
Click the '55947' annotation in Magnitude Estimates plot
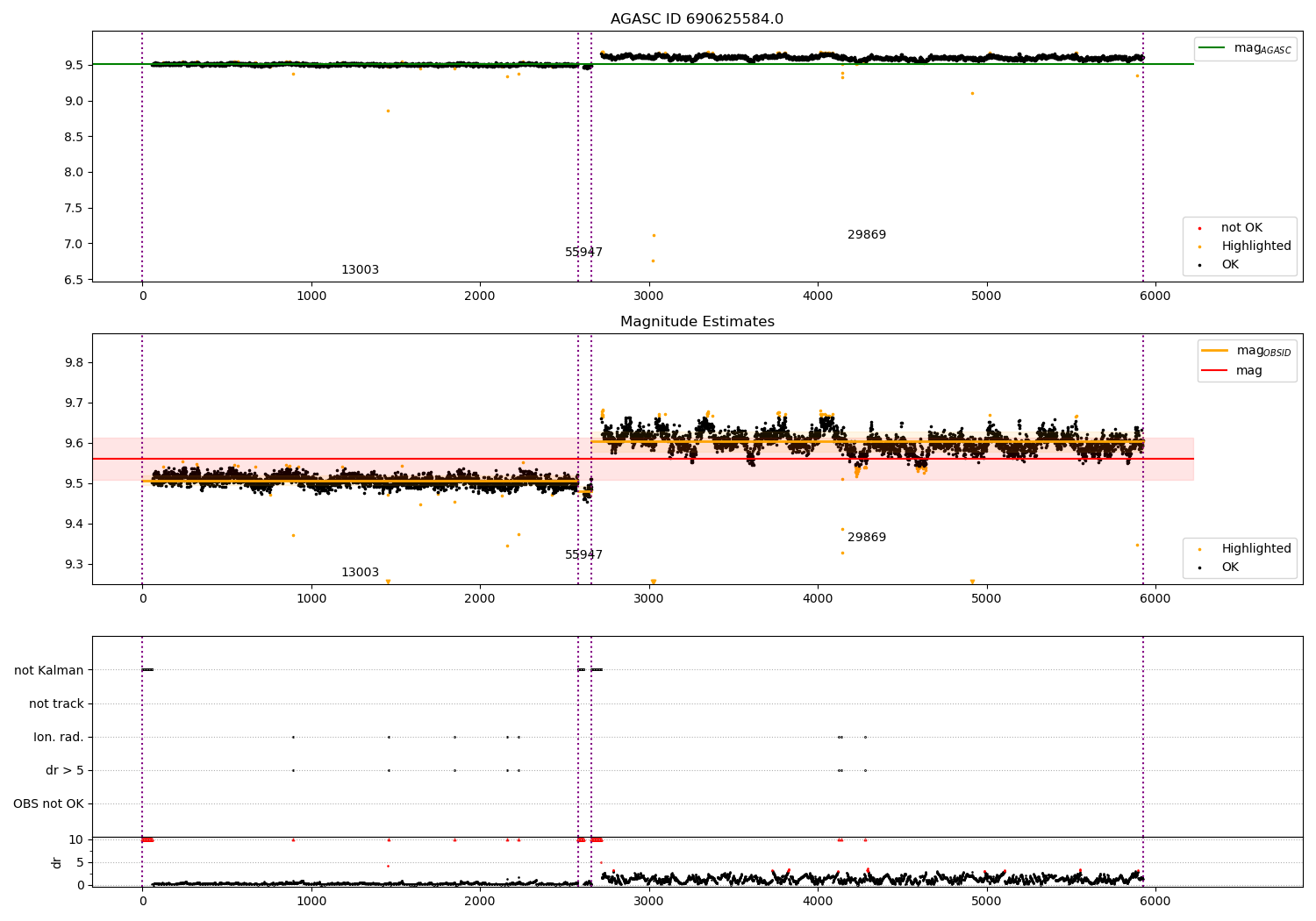[x=583, y=555]
